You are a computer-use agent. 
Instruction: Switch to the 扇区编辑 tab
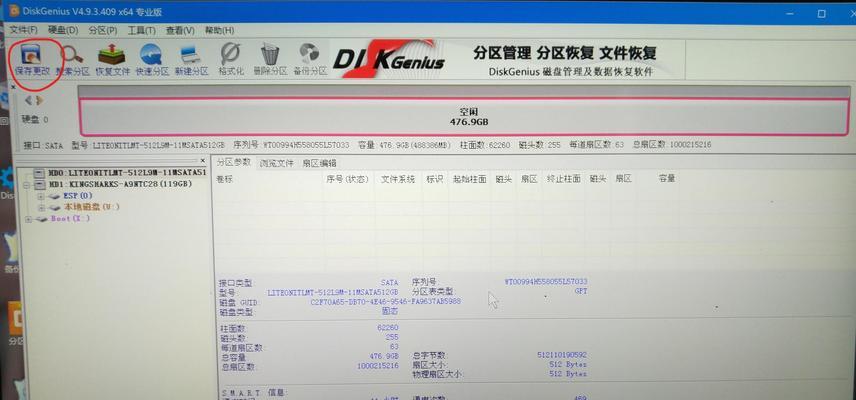(319, 163)
